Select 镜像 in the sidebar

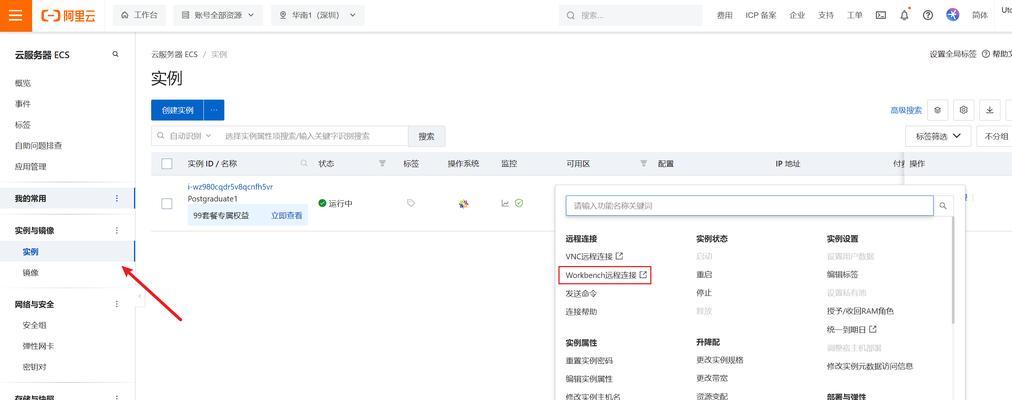[30, 273]
